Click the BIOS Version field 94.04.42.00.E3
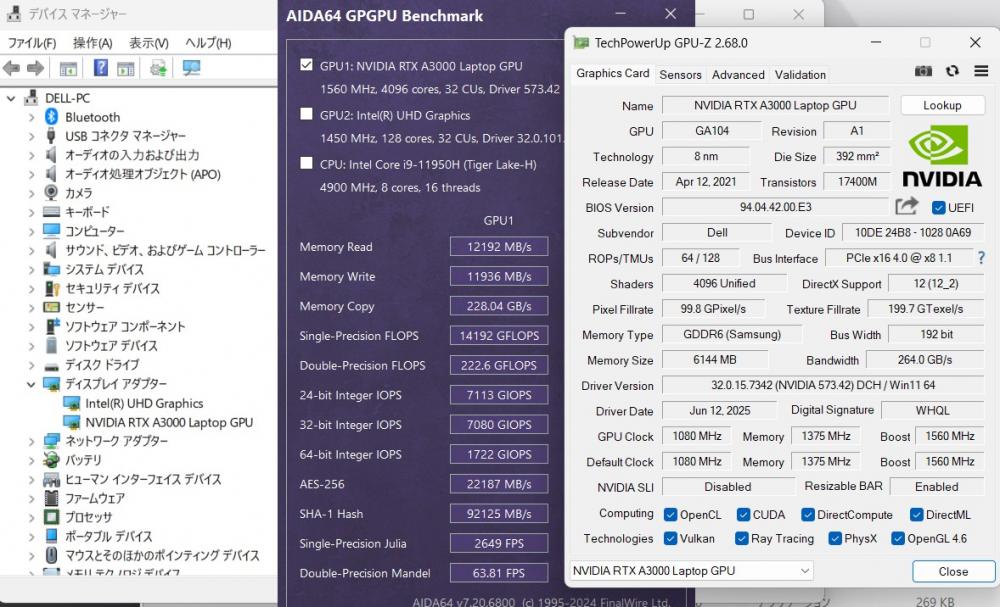The width and height of the screenshot is (1000, 607). point(775,207)
